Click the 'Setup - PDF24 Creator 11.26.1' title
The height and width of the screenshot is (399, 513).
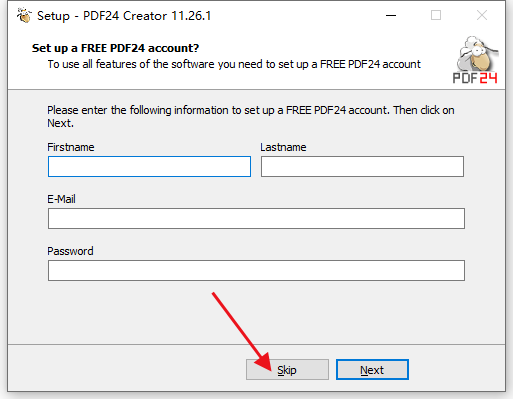124,16
